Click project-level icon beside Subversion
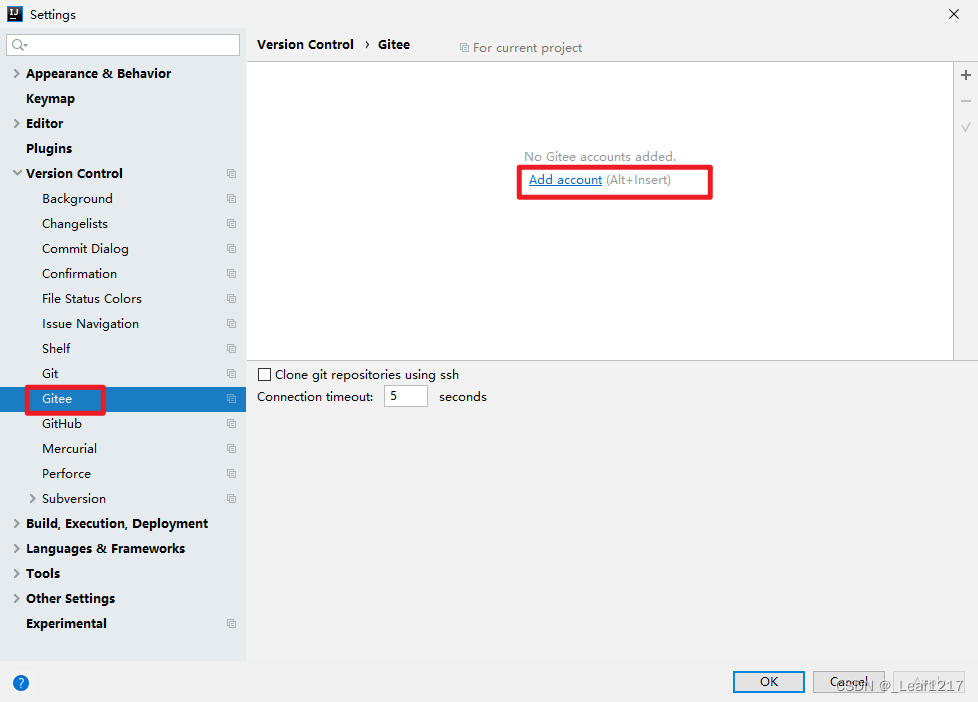 pos(231,499)
